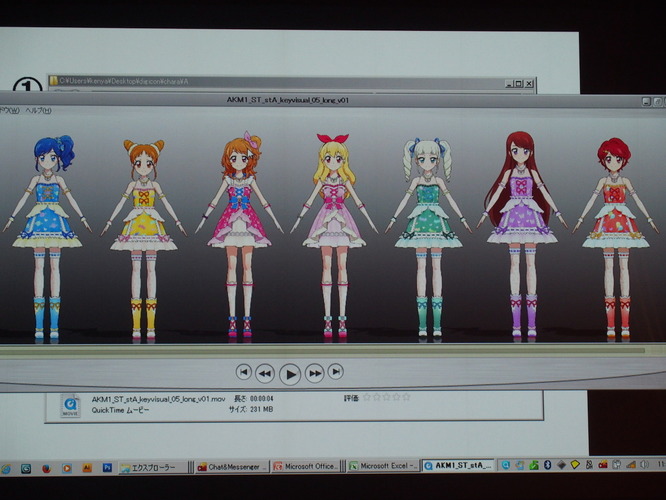This screenshot has width=666, height=500.
Task: Open the teal arrow app in quick launch
Action: tap(26, 469)
